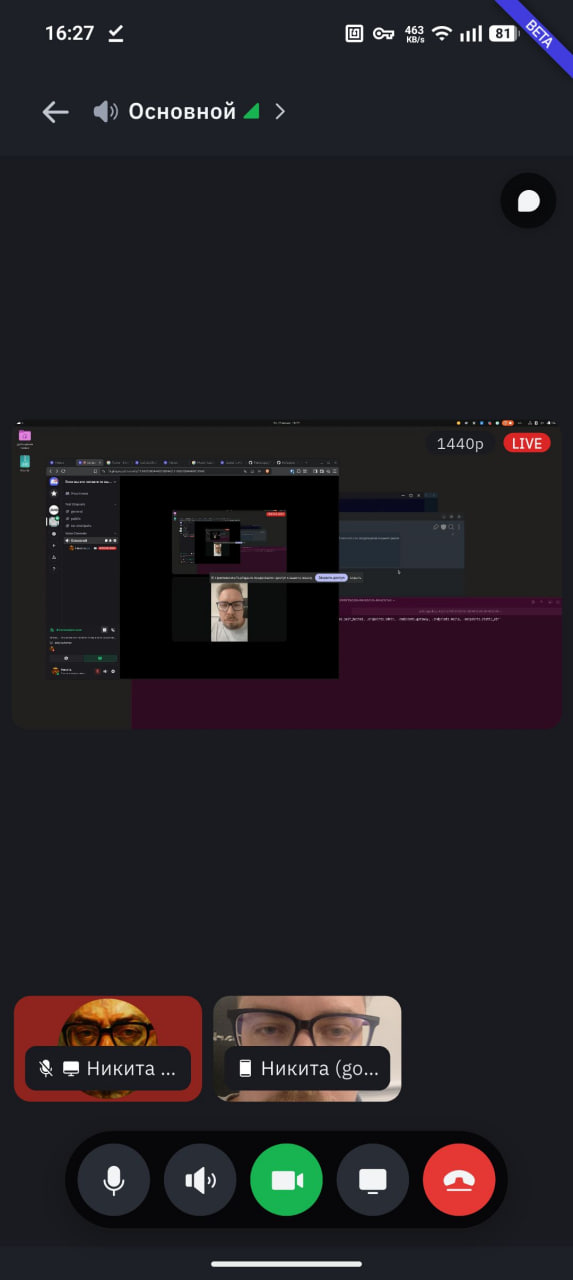573x1280 pixels.
Task: Toggle the microphone on or off
Action: coord(114,1180)
